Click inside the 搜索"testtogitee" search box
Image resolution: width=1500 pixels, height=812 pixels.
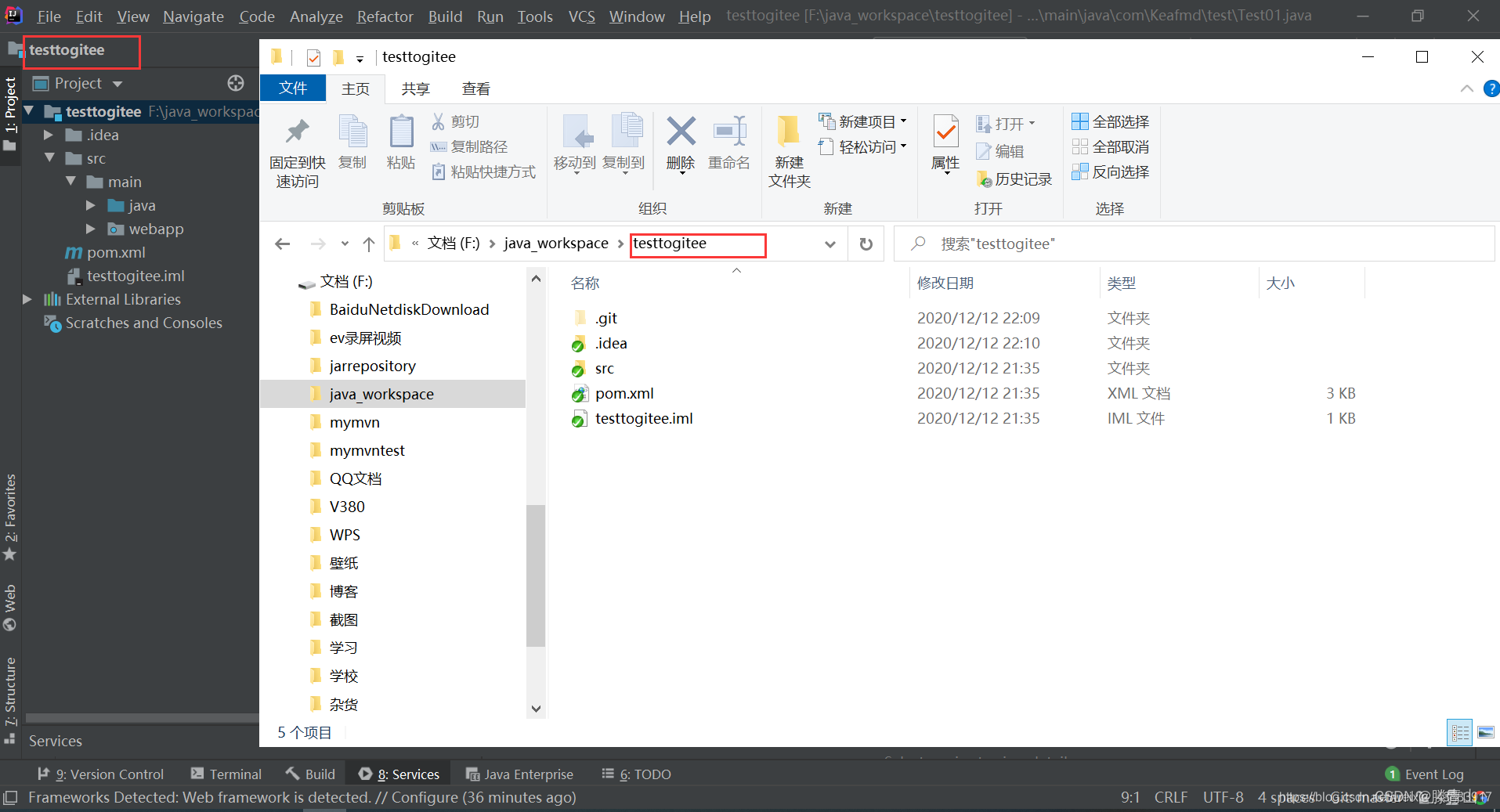[x=1097, y=244]
